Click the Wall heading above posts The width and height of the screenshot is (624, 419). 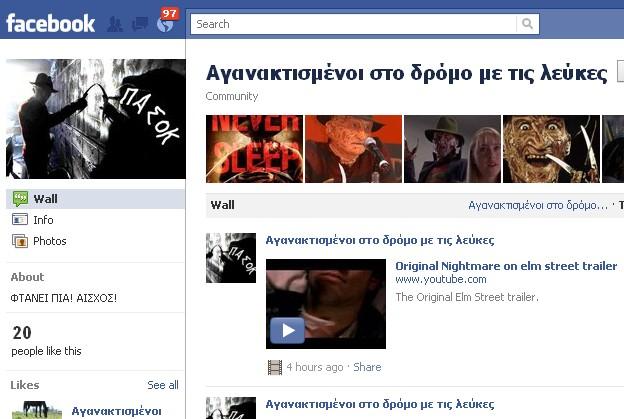[222, 205]
